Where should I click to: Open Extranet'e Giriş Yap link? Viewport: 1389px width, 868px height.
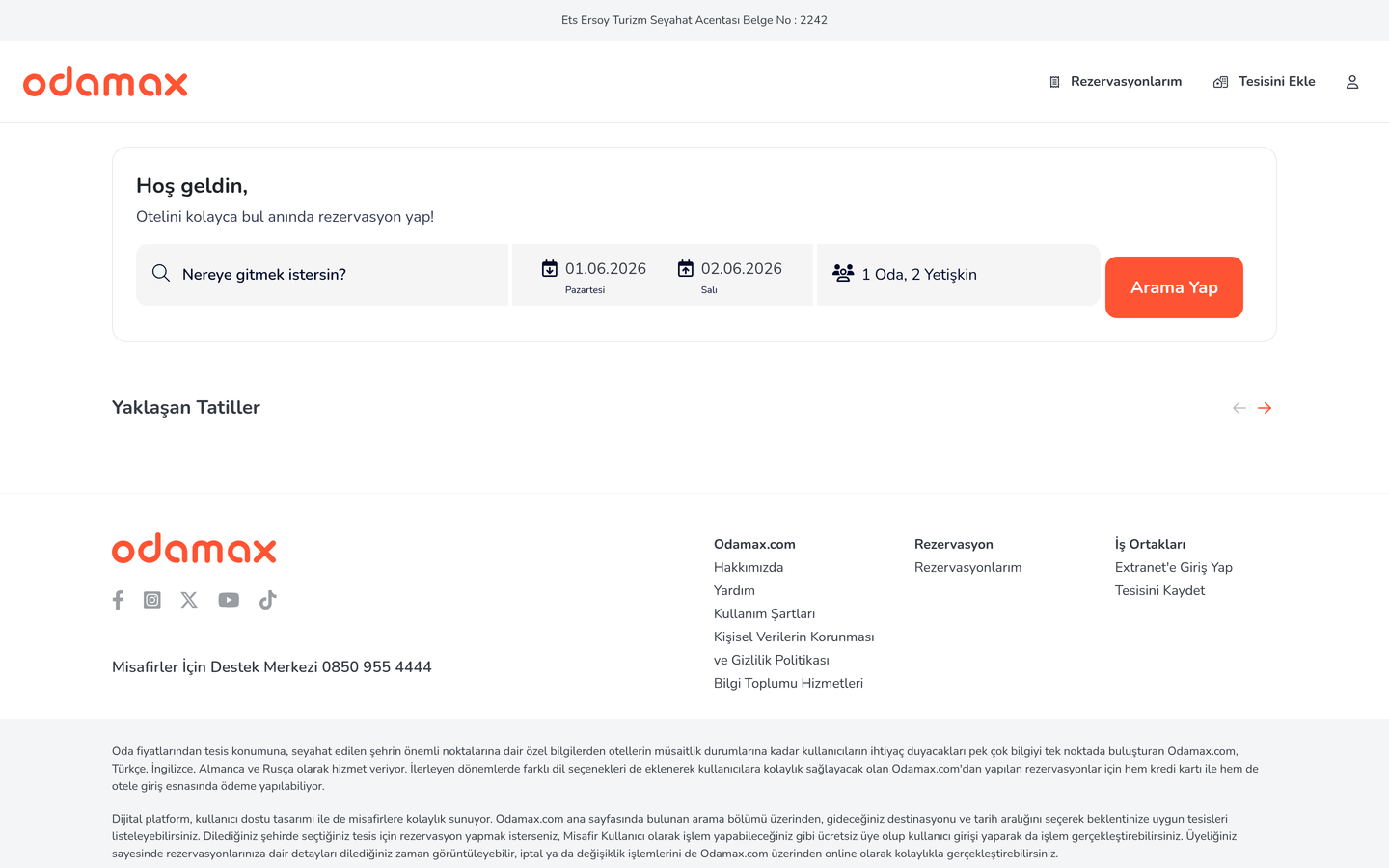[x=1174, y=568]
